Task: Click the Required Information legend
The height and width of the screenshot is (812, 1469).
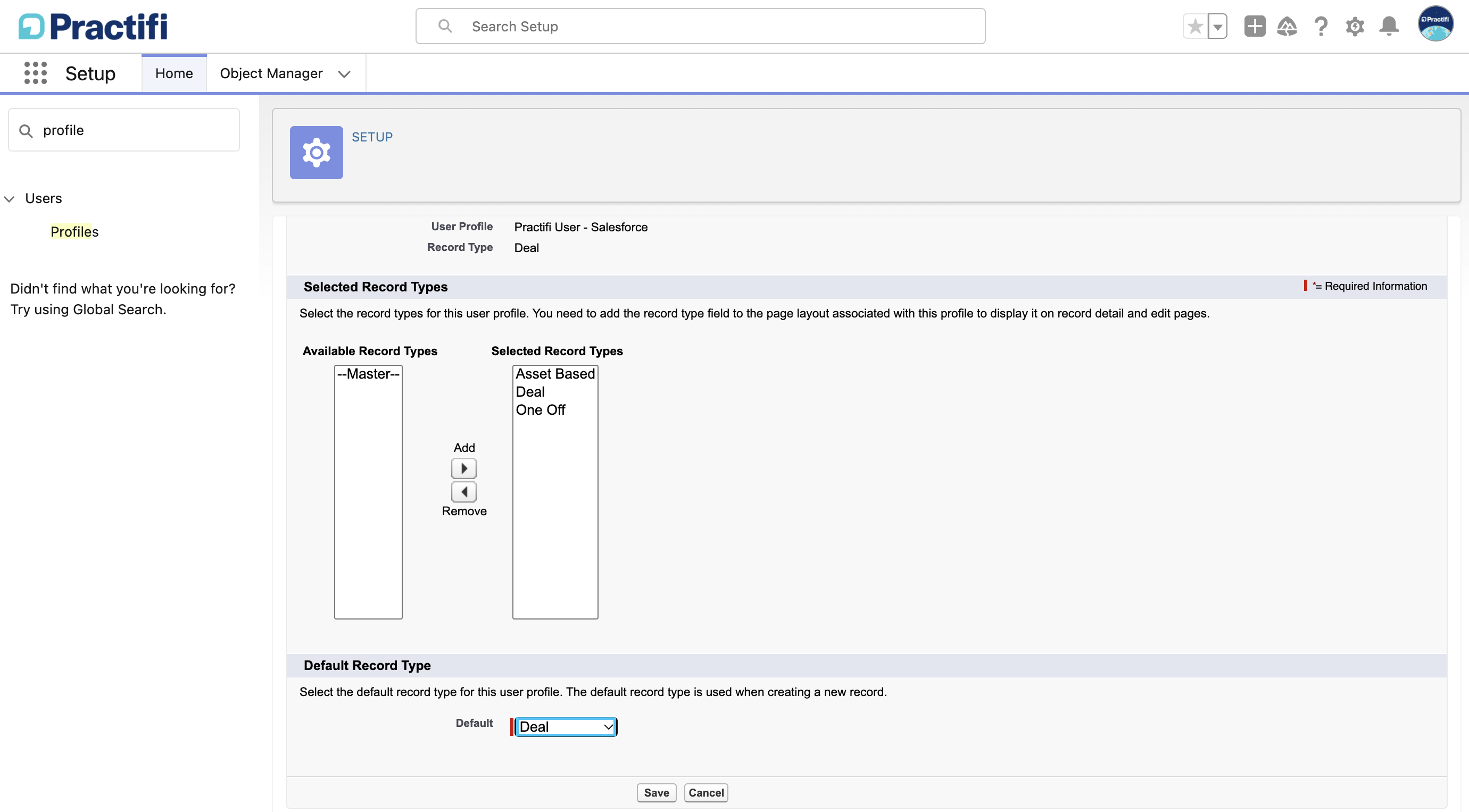Action: point(1366,286)
